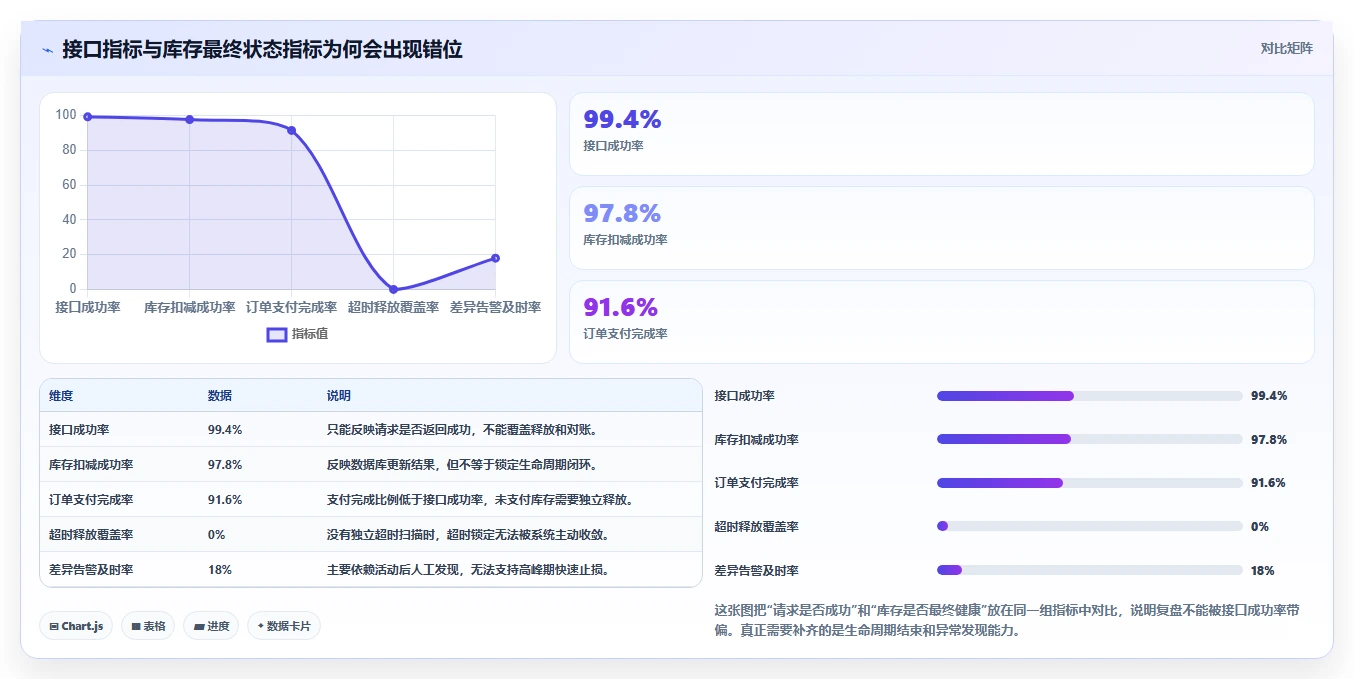Click the 差异告警及时率 x-axis label on chart
The width and height of the screenshot is (1354, 679).
[495, 307]
